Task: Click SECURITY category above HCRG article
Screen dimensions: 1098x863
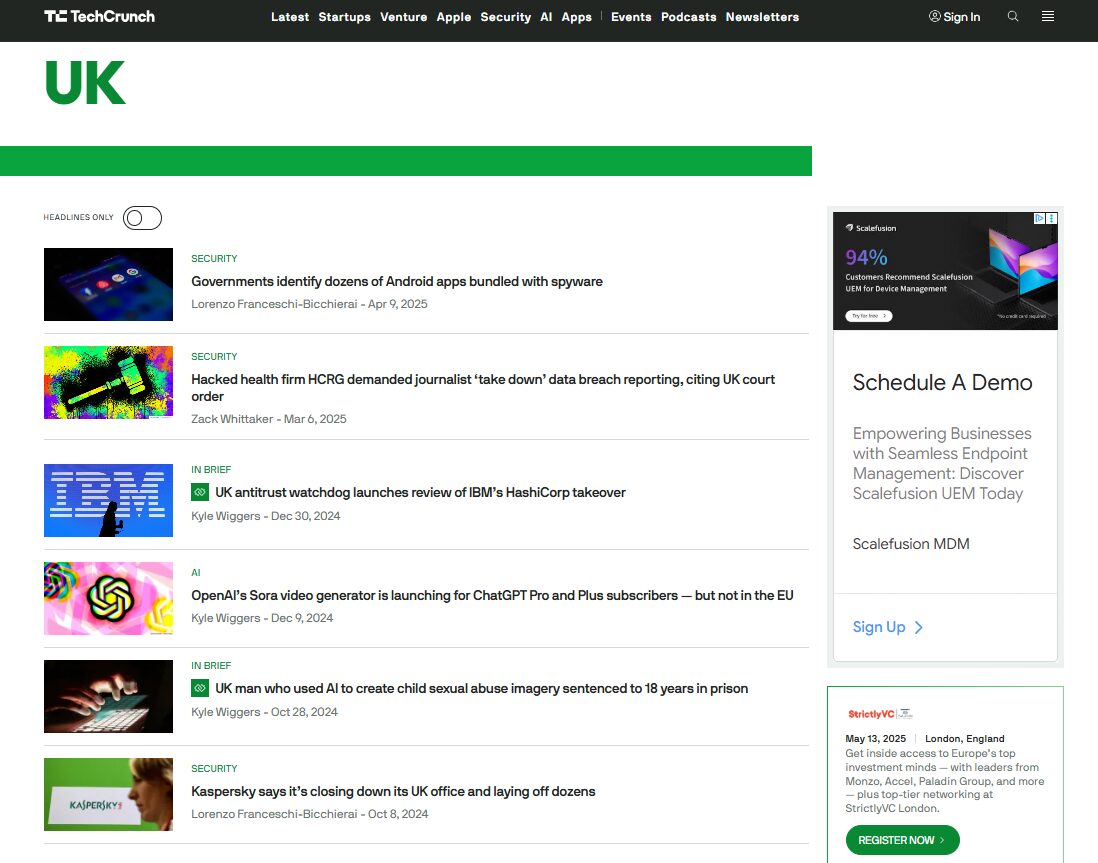Action: tap(214, 357)
